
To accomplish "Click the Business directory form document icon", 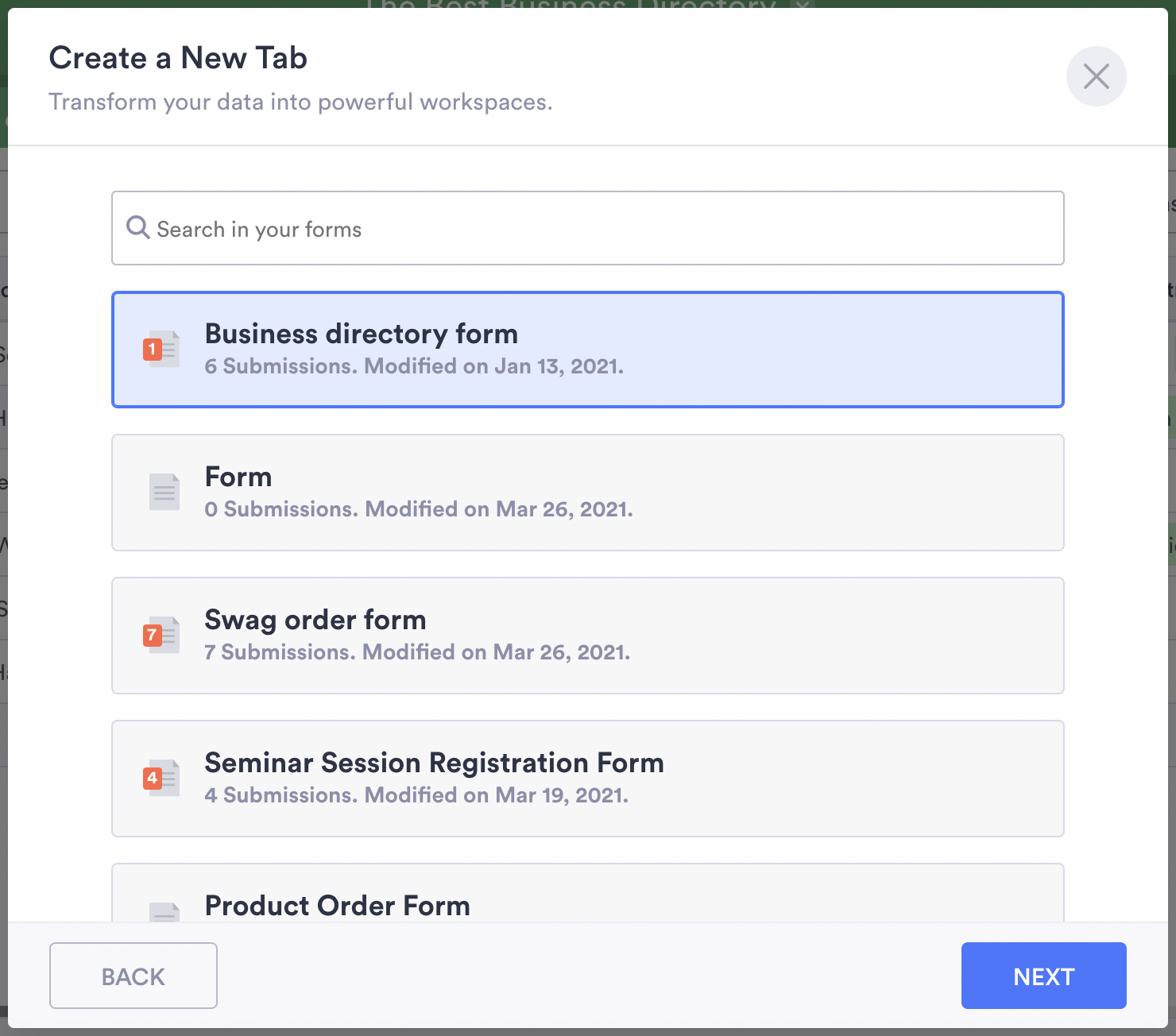I will [x=162, y=350].
